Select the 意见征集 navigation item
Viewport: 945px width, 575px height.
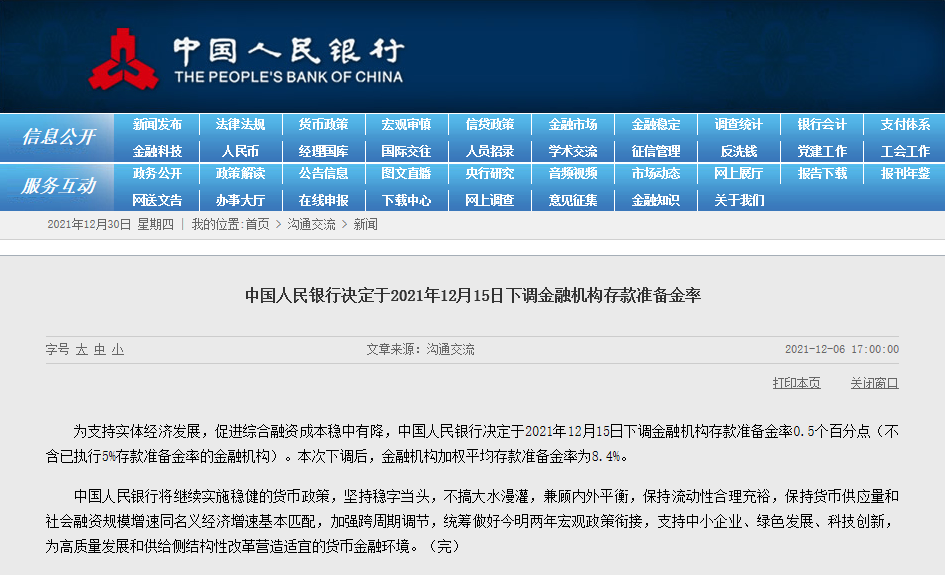click(573, 200)
